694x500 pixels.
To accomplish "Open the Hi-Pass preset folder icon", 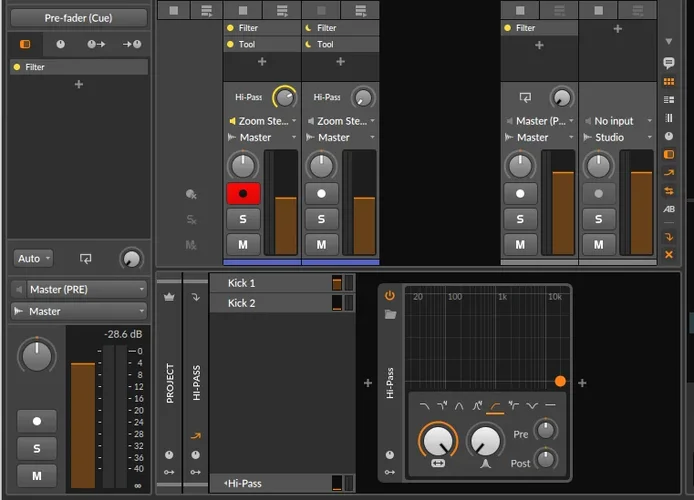I will click(390, 314).
